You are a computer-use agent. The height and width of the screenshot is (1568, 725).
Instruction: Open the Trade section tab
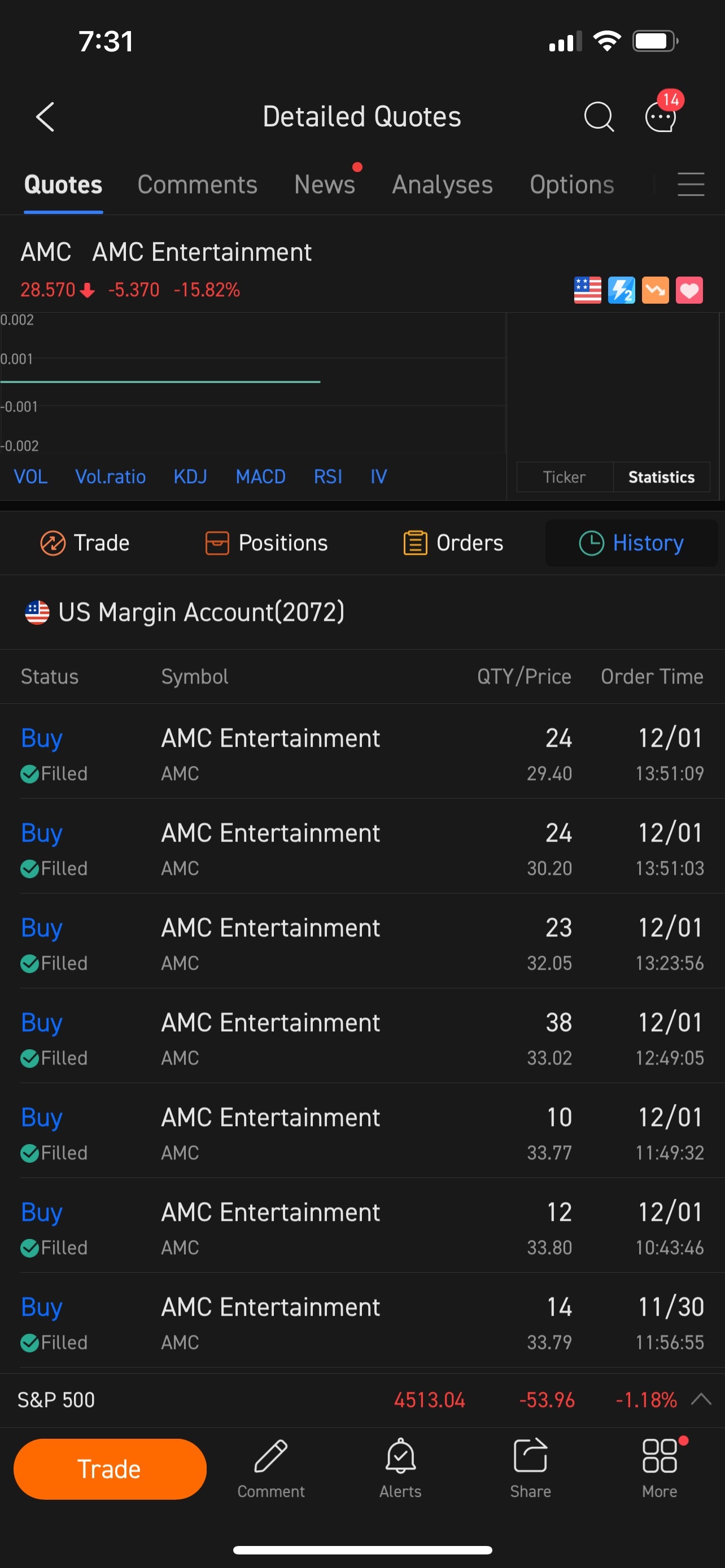[x=85, y=543]
